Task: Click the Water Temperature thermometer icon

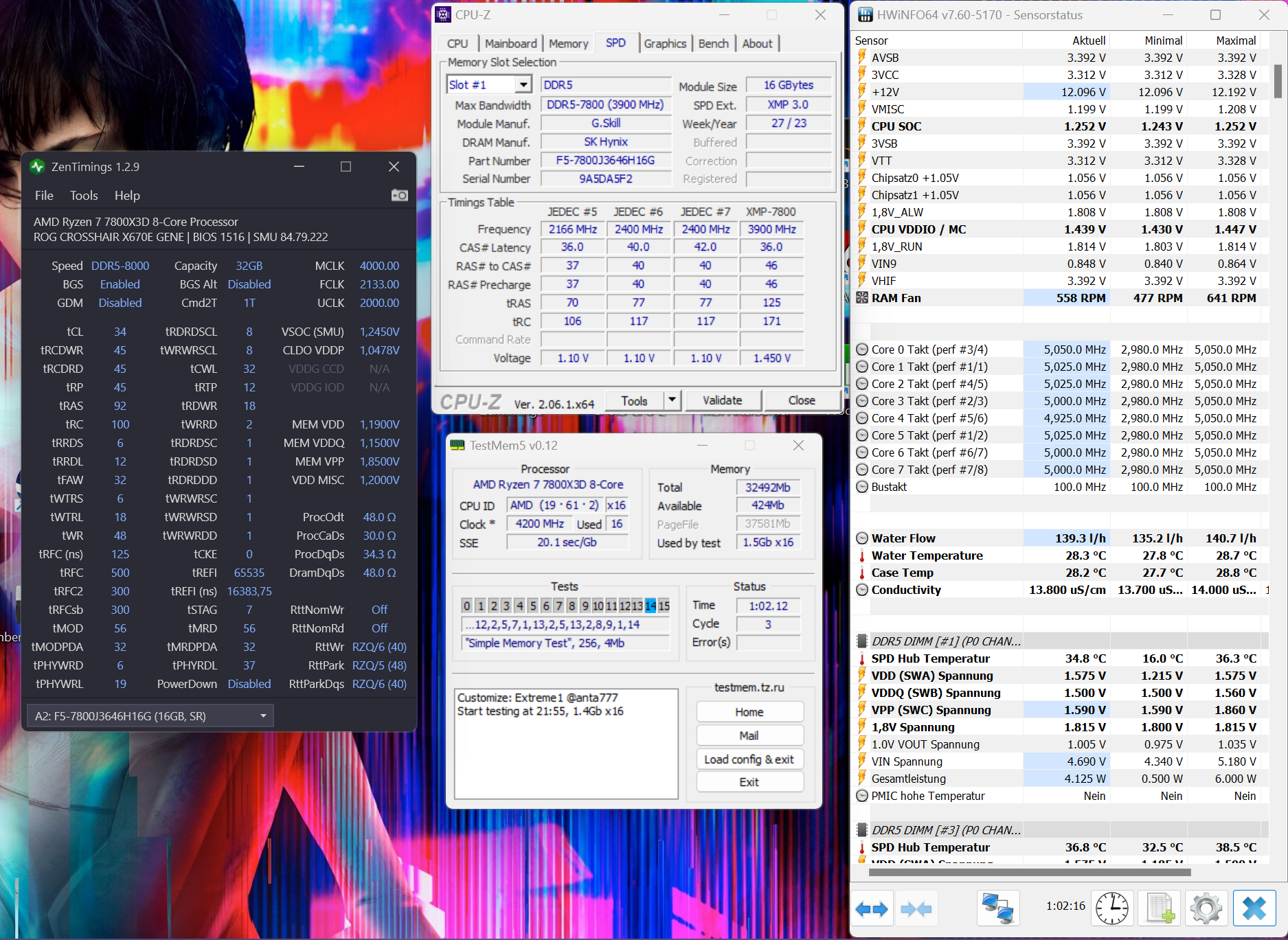Action: point(862,555)
